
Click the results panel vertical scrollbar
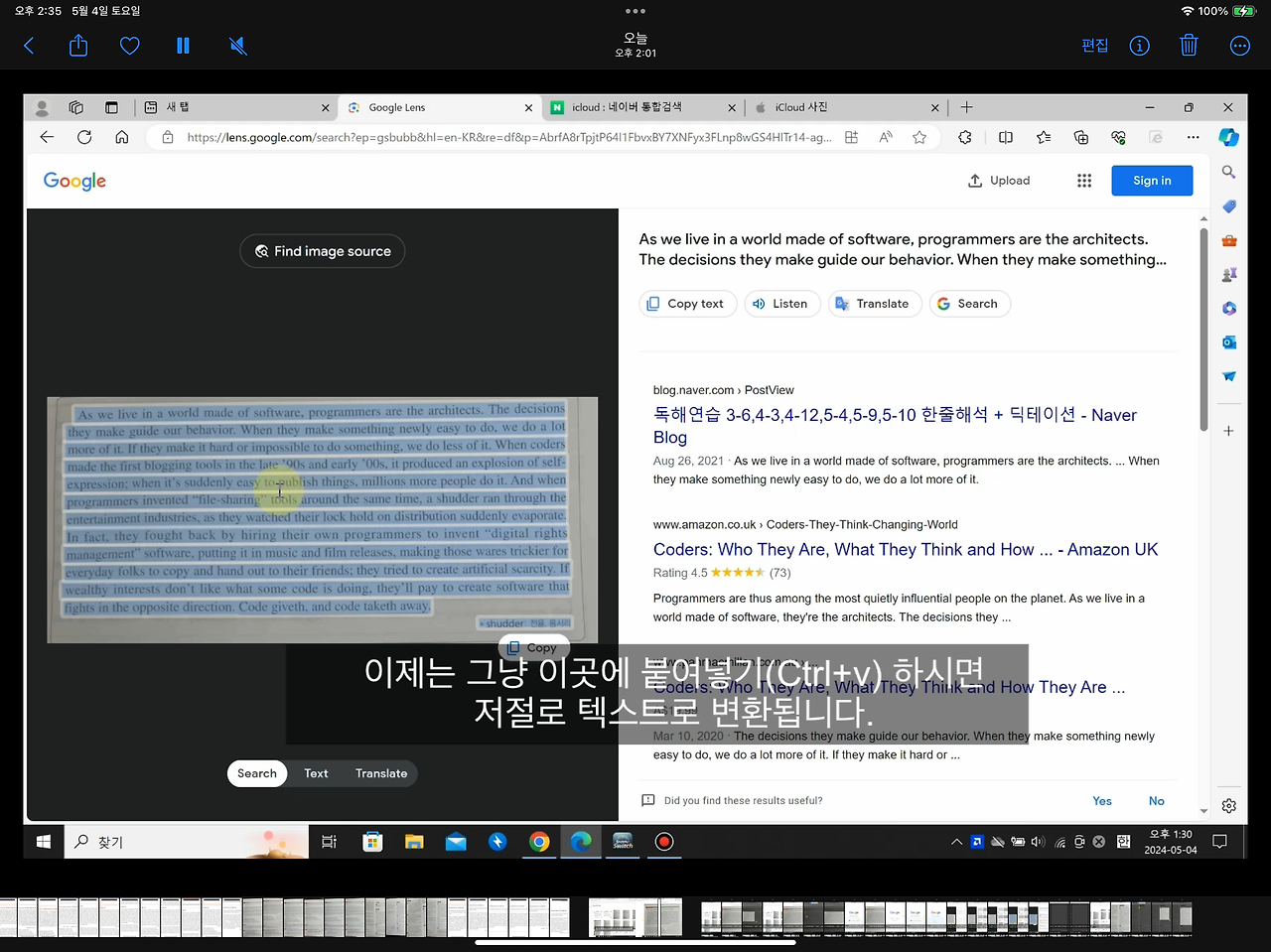[1203, 330]
